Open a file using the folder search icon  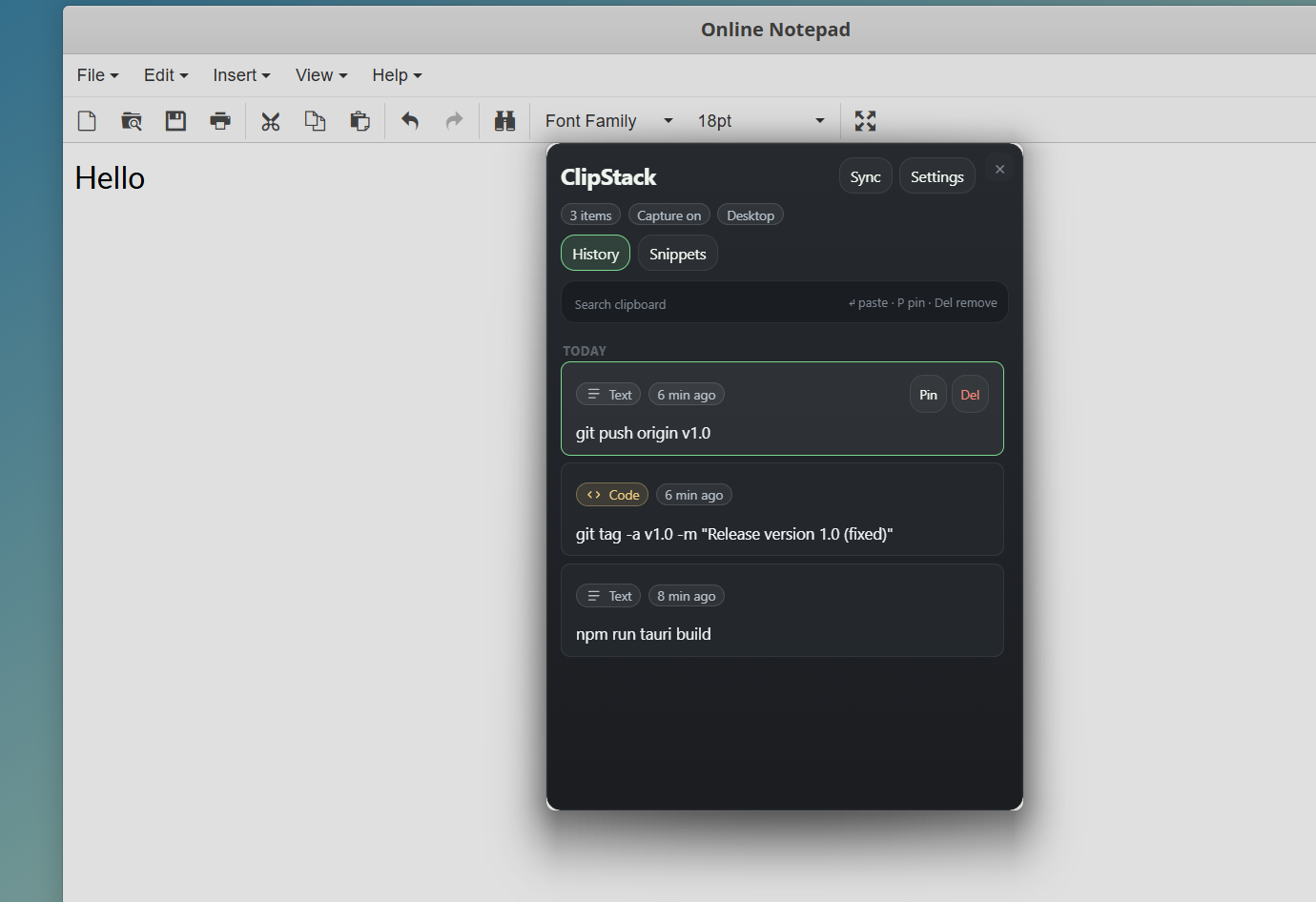click(x=132, y=121)
